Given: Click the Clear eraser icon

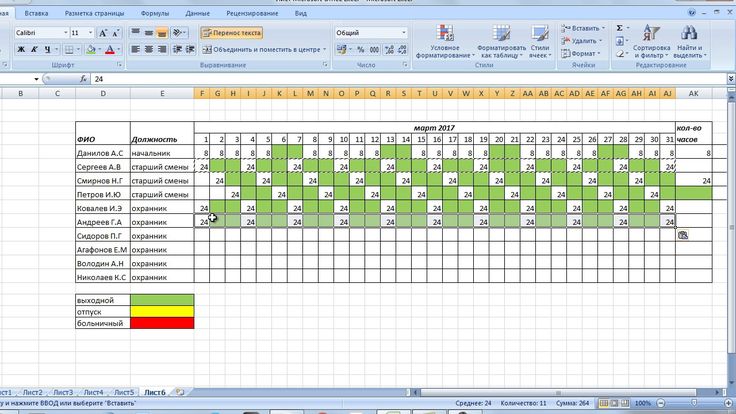Looking at the screenshot, I should click(620, 54).
